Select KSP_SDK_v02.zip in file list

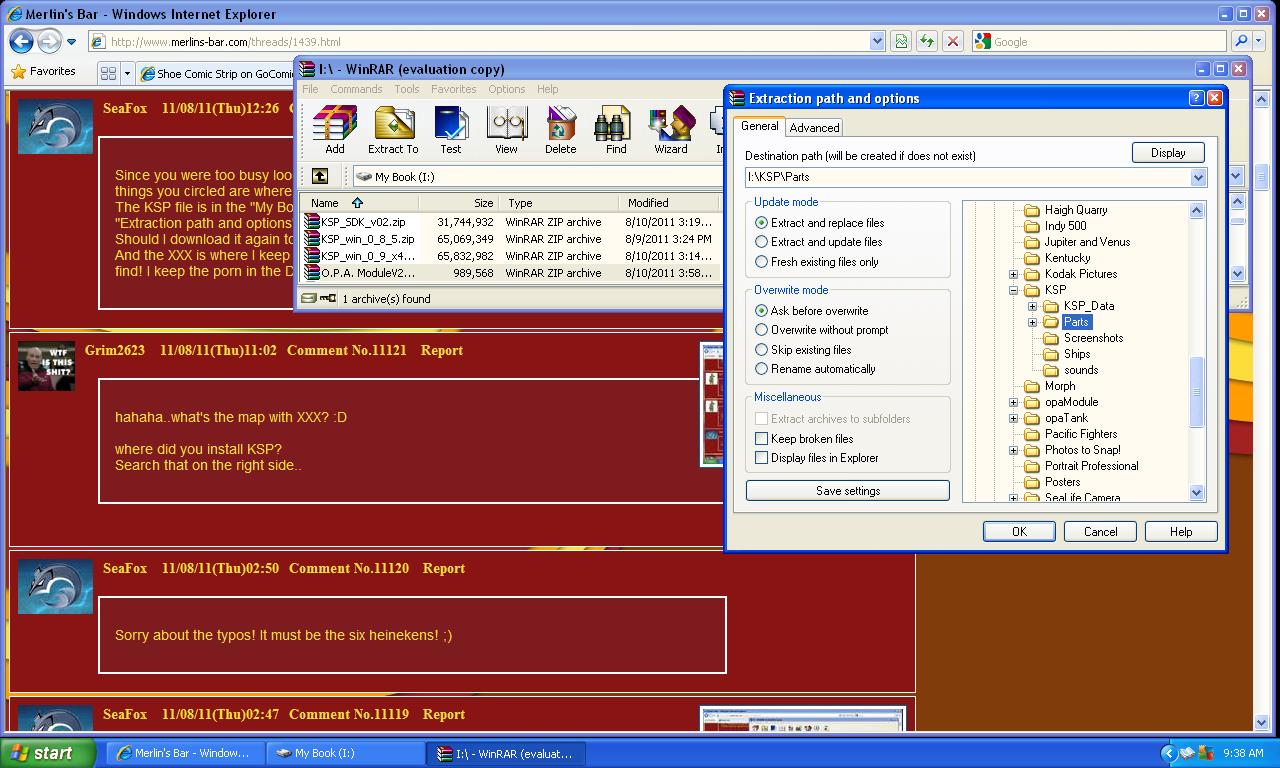(x=363, y=222)
